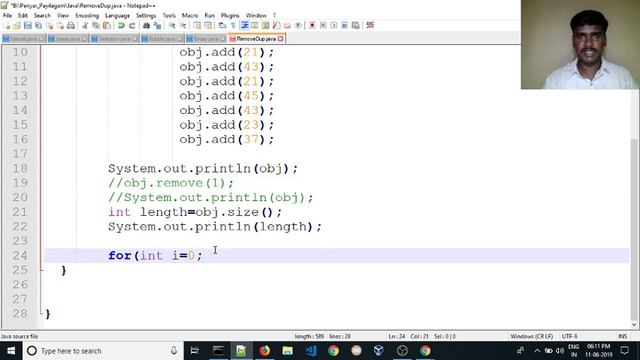Image resolution: width=640 pixels, height=360 pixels.
Task: Start macro recording with red record icon
Action: click(x=312, y=25)
